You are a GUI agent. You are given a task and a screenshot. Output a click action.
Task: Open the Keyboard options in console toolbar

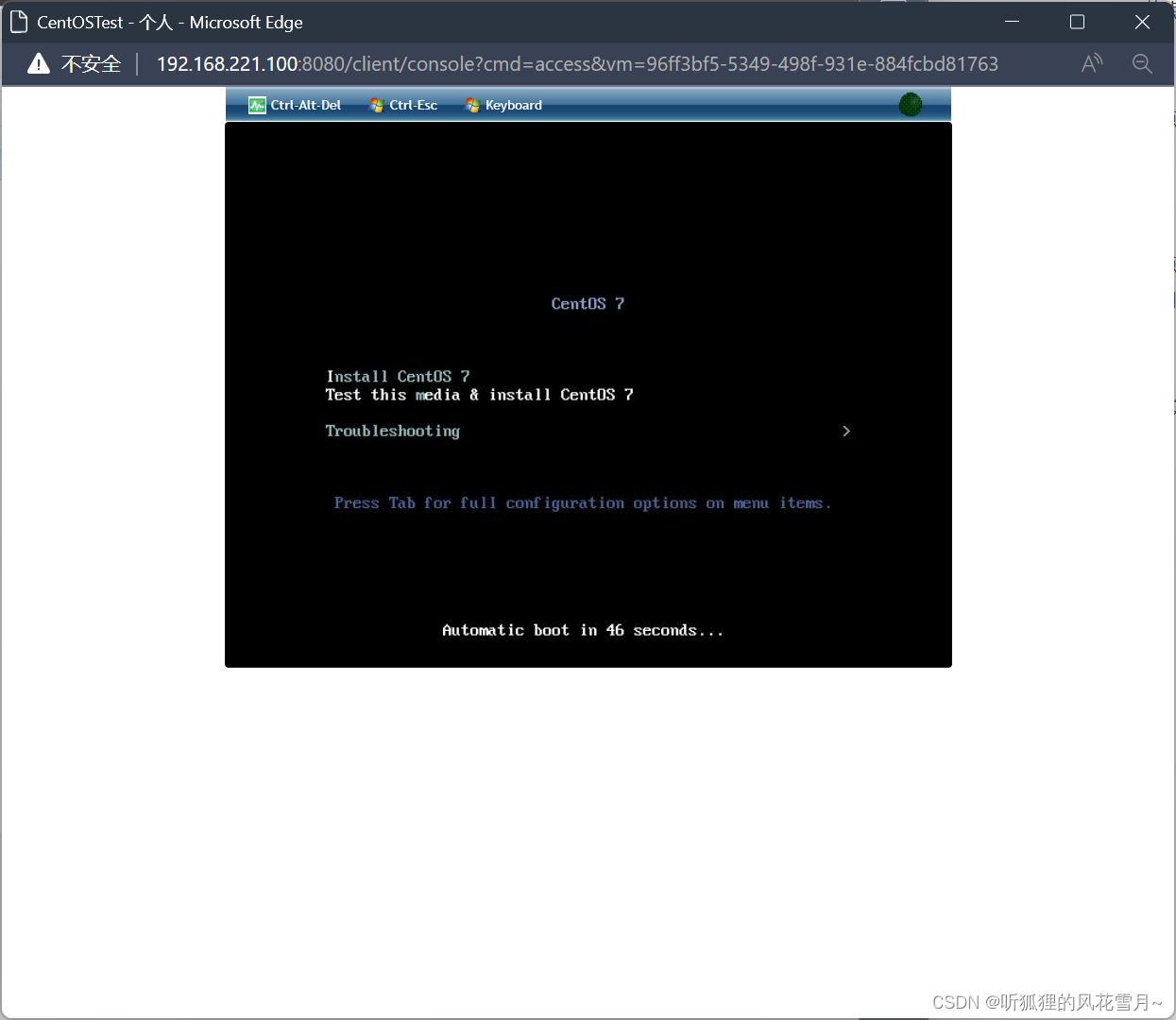click(x=503, y=105)
